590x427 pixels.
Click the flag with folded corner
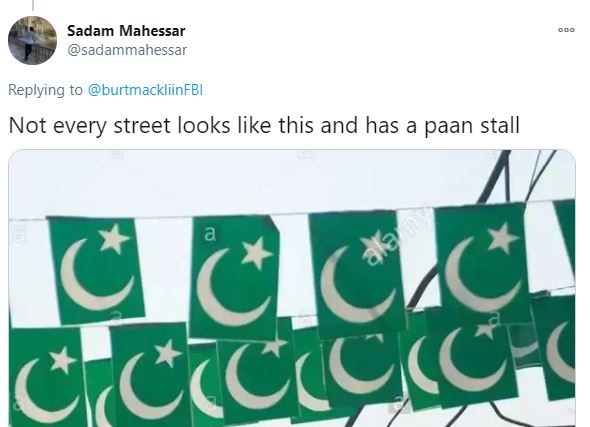pos(235,278)
